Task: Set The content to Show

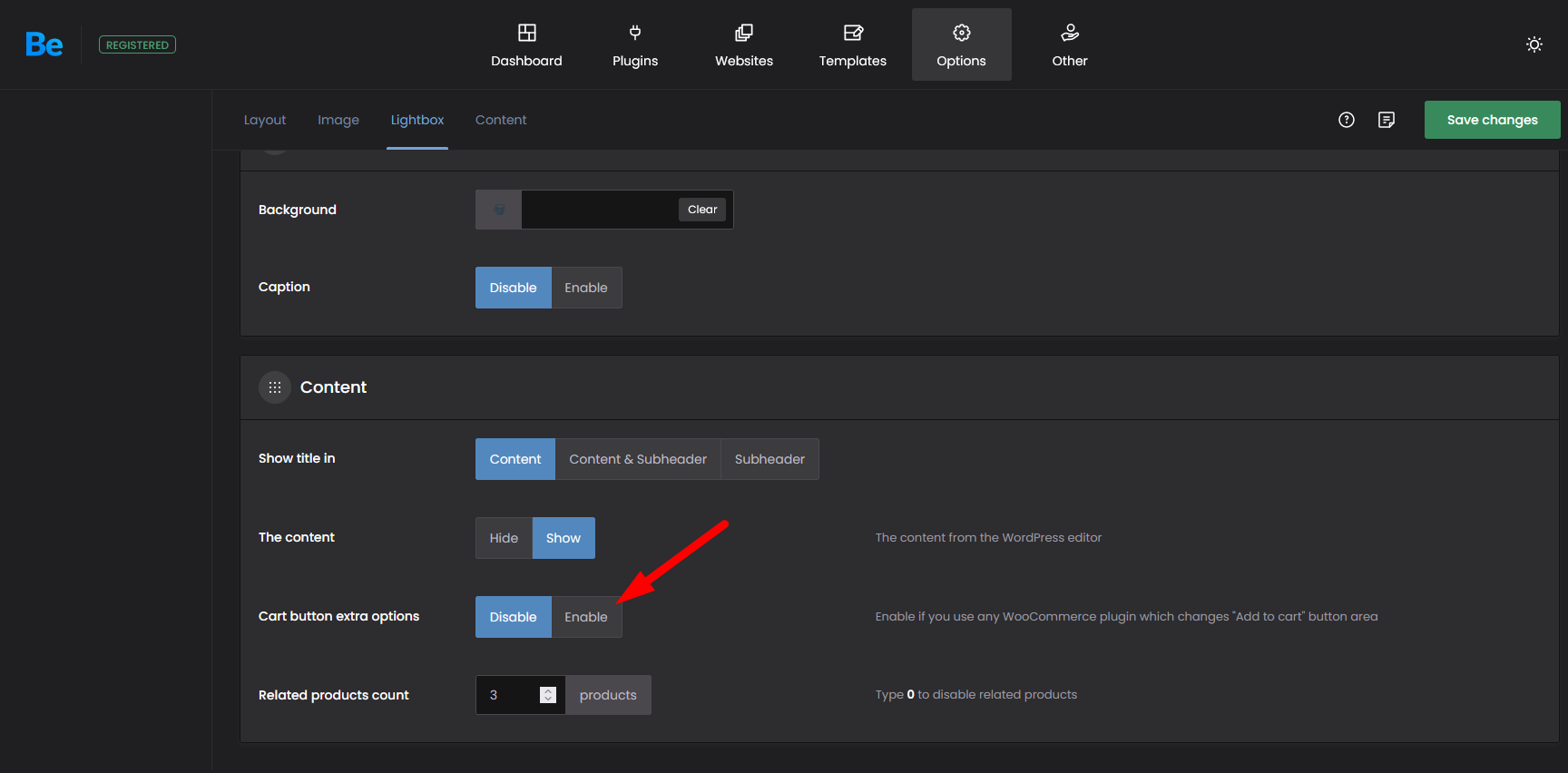Action: coord(563,538)
